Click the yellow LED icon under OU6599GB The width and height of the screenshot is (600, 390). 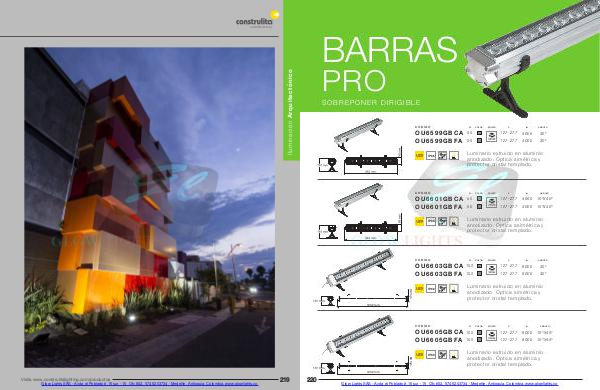tap(419, 155)
